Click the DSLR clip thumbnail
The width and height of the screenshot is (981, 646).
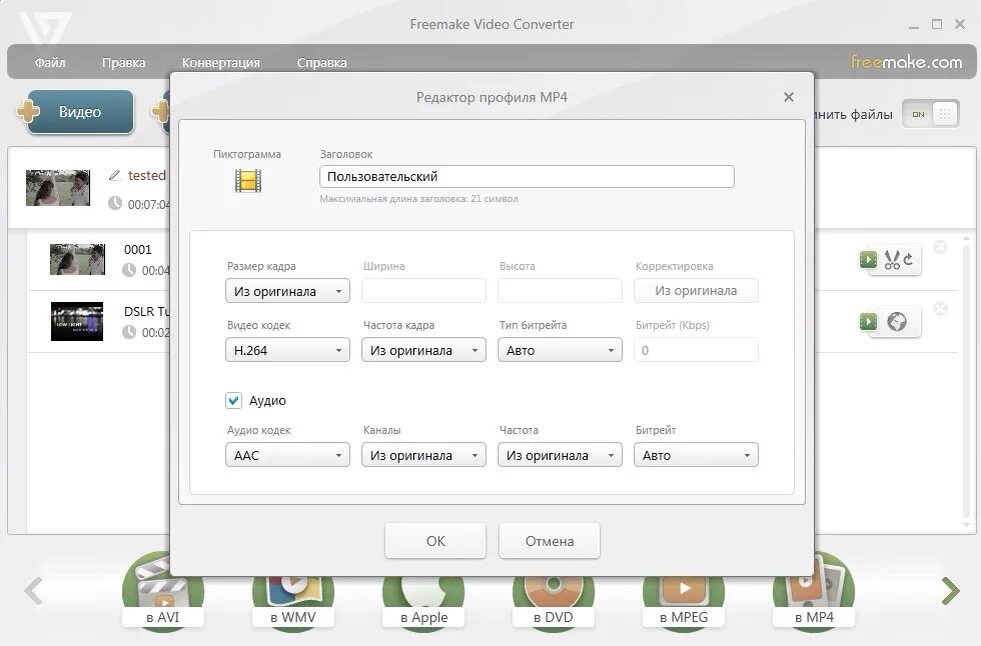point(77,321)
